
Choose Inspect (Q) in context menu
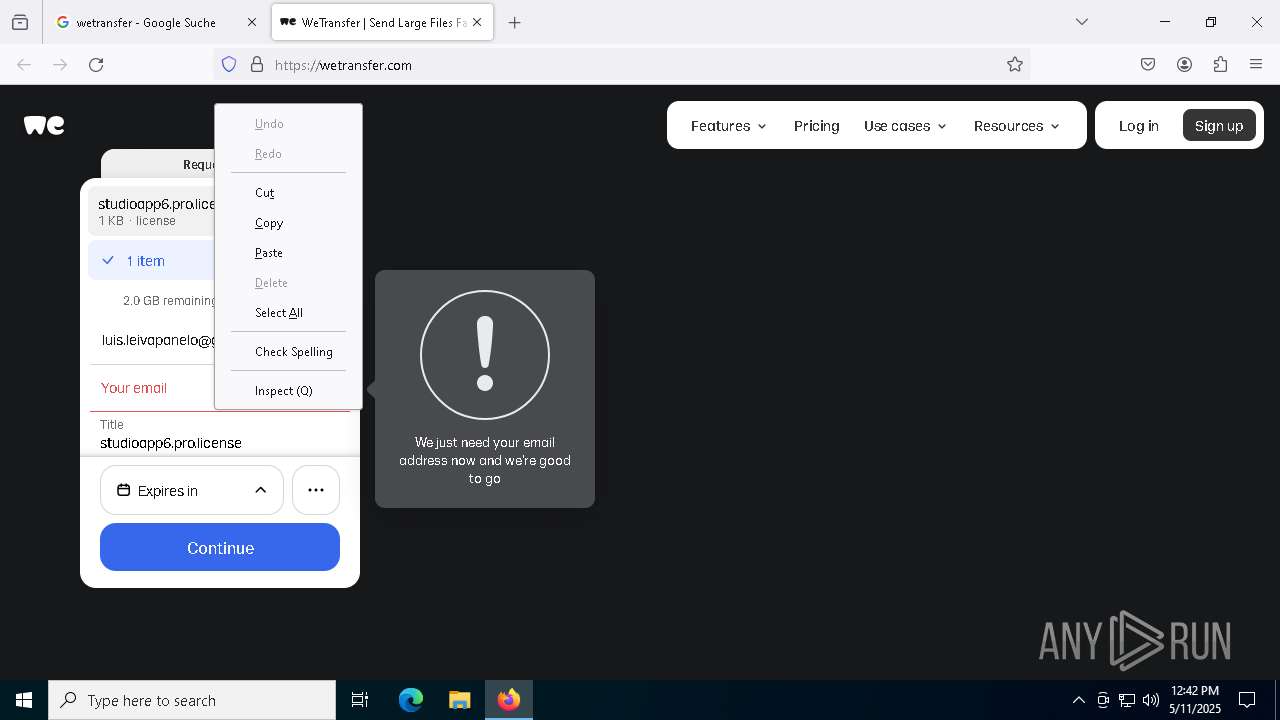[x=288, y=391]
